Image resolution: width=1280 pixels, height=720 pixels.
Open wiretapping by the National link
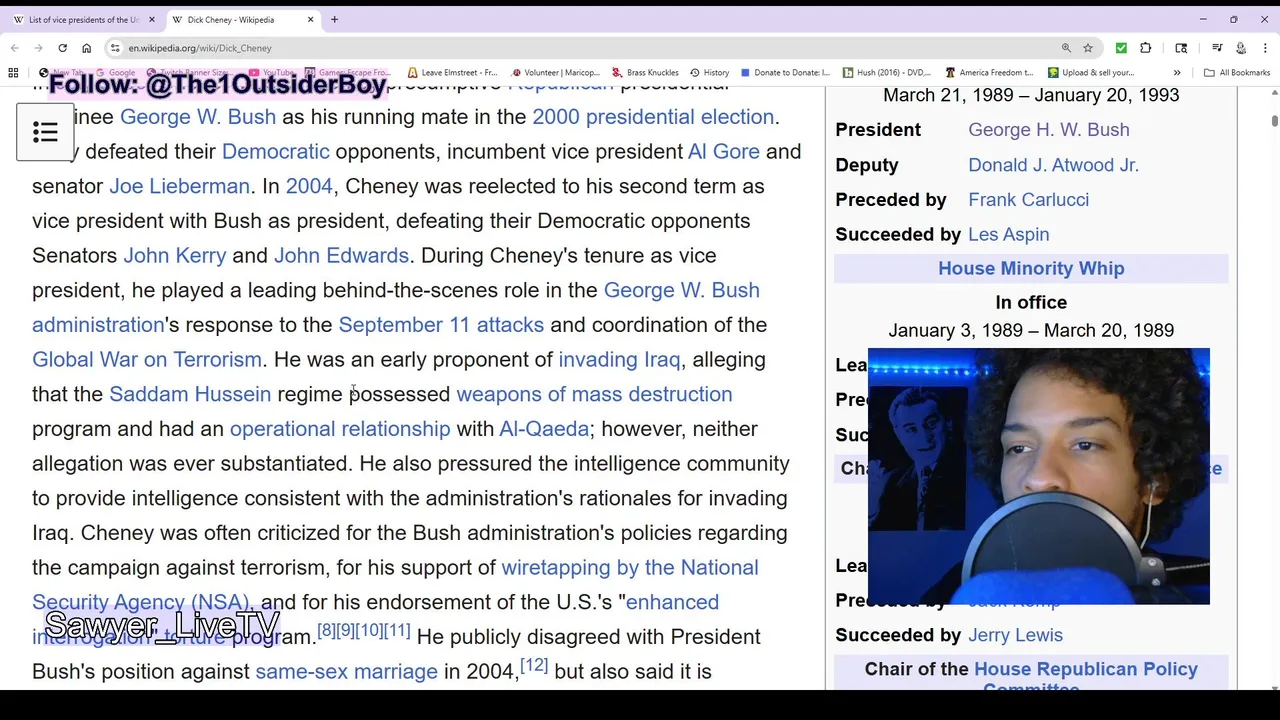pyautogui.click(x=630, y=568)
